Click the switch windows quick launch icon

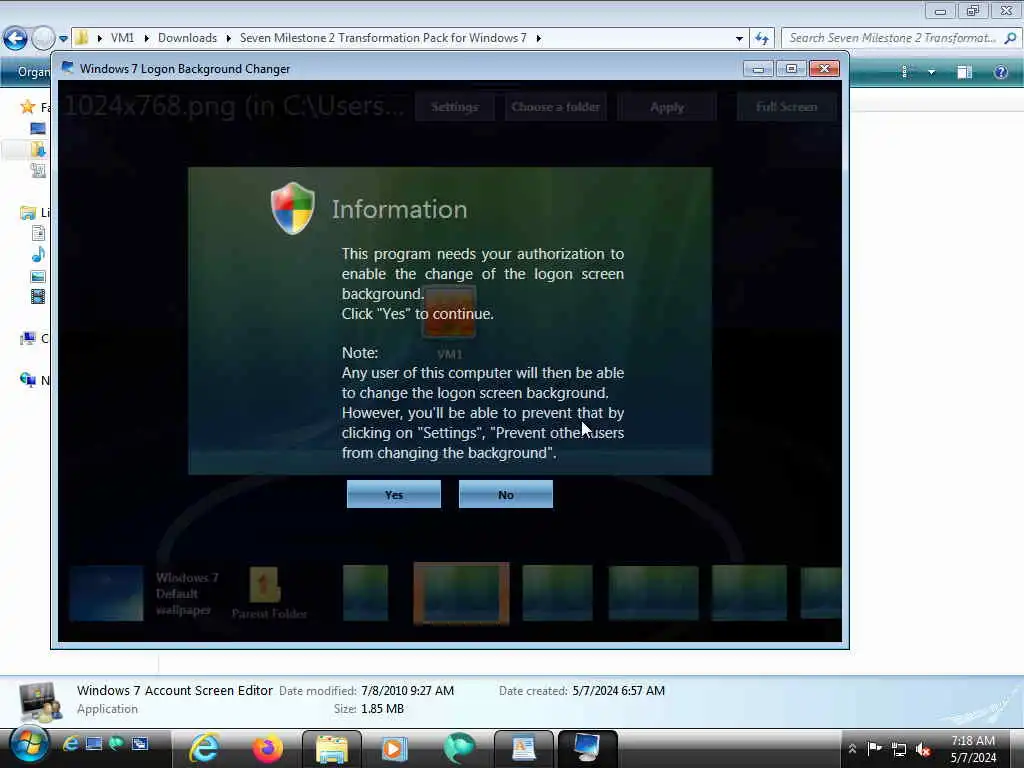pos(140,743)
